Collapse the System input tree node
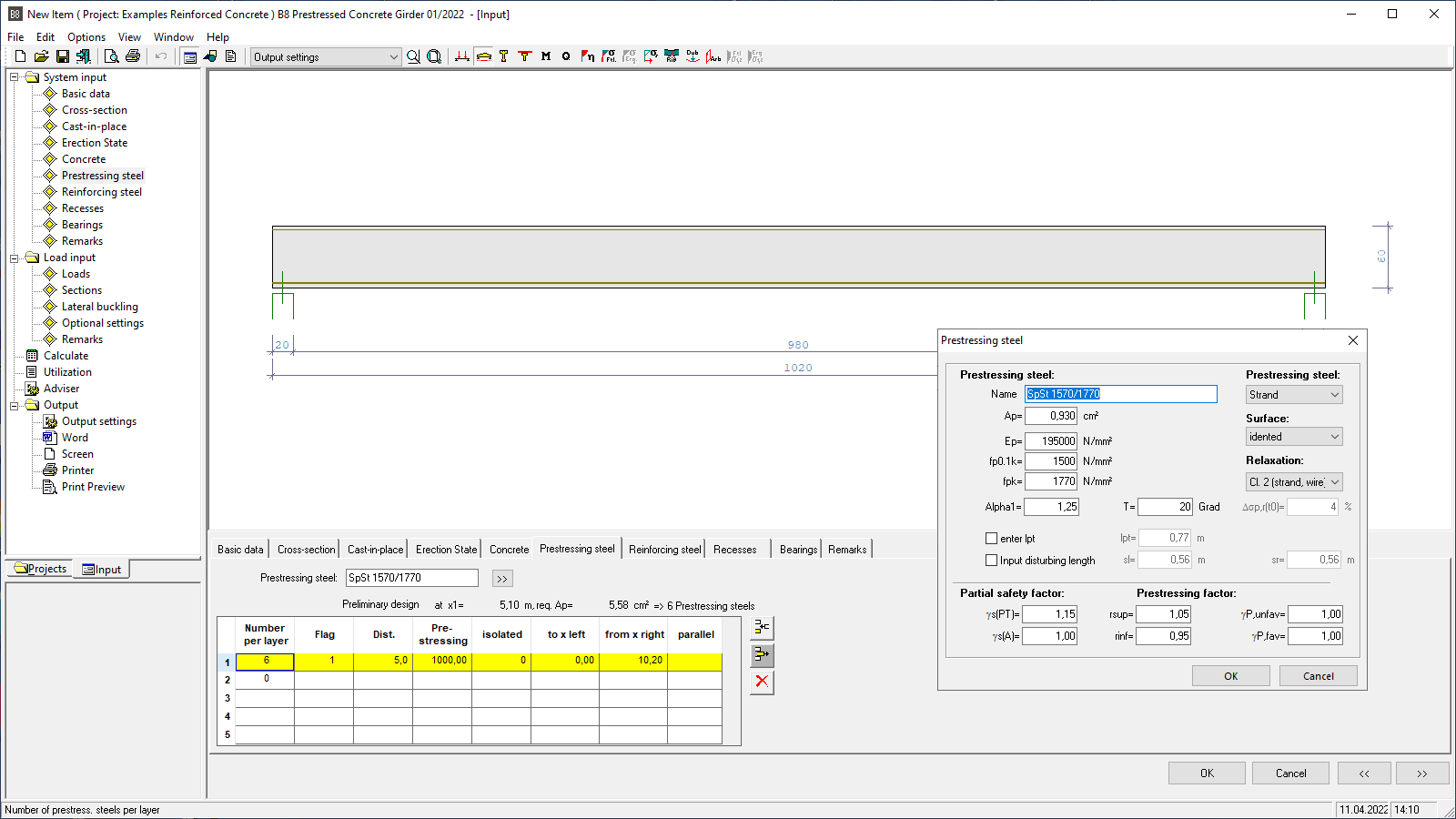 (x=15, y=77)
